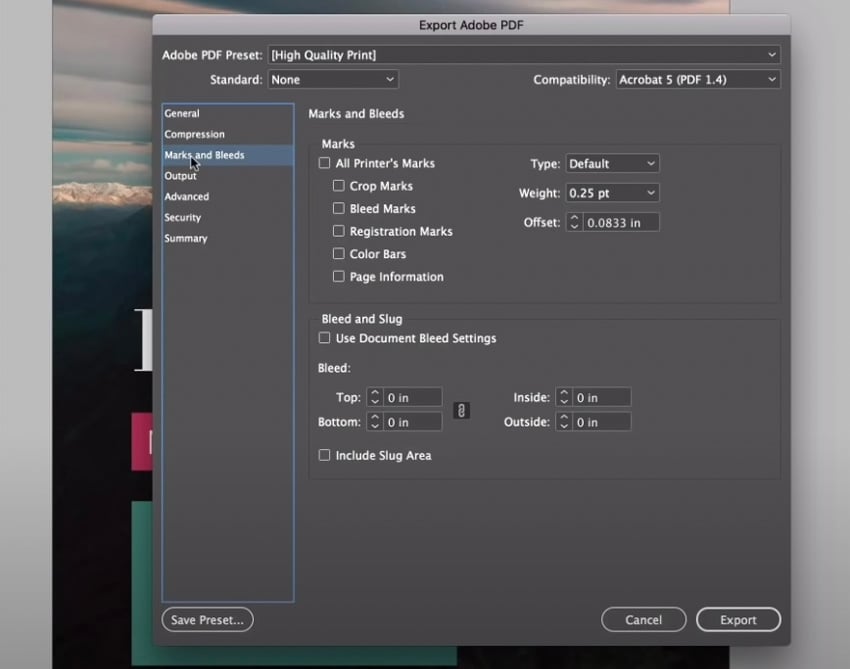The height and width of the screenshot is (669, 850).
Task: Click the Save Preset button
Action: [207, 620]
